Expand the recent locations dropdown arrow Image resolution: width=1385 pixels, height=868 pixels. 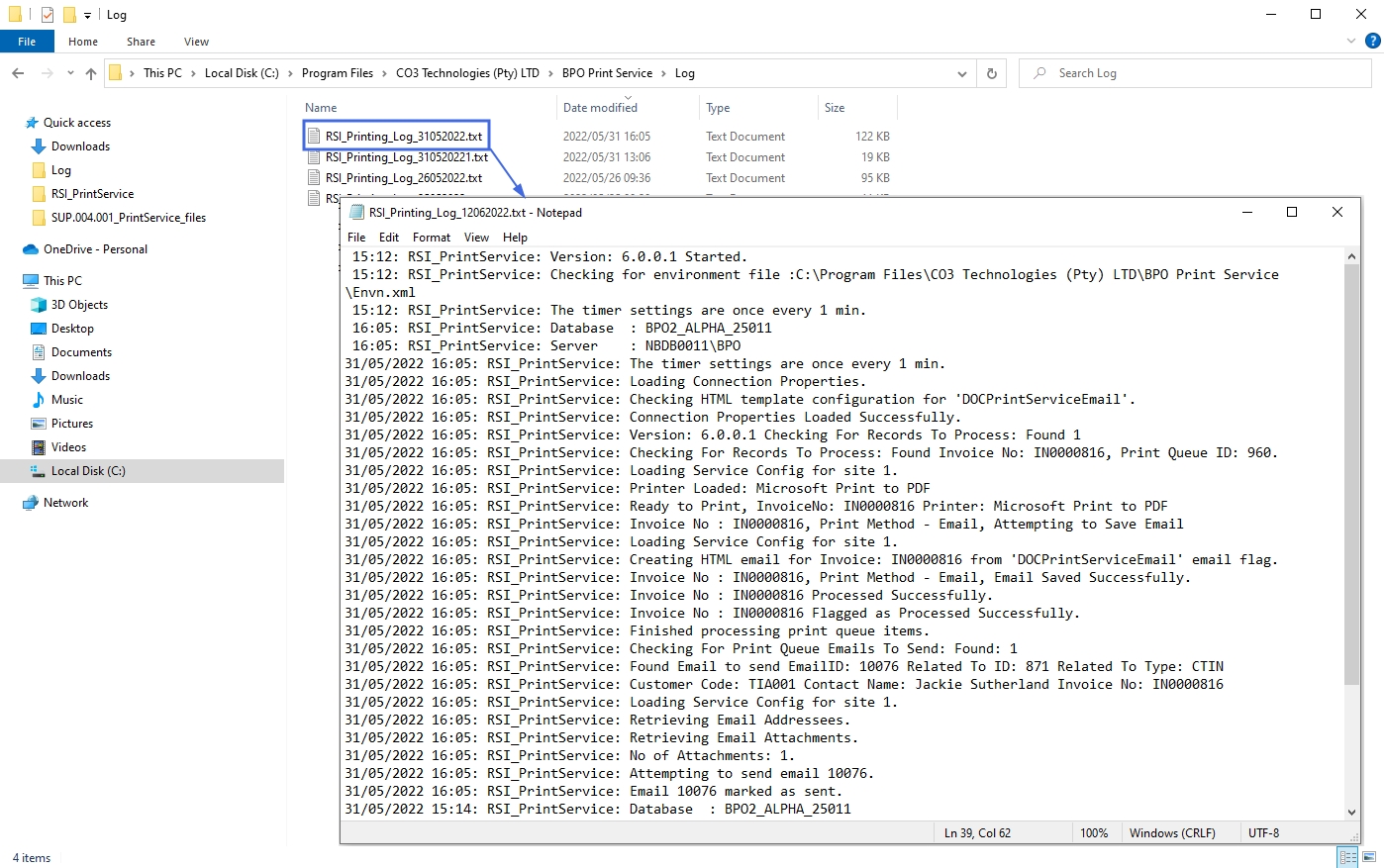pyautogui.click(x=70, y=73)
